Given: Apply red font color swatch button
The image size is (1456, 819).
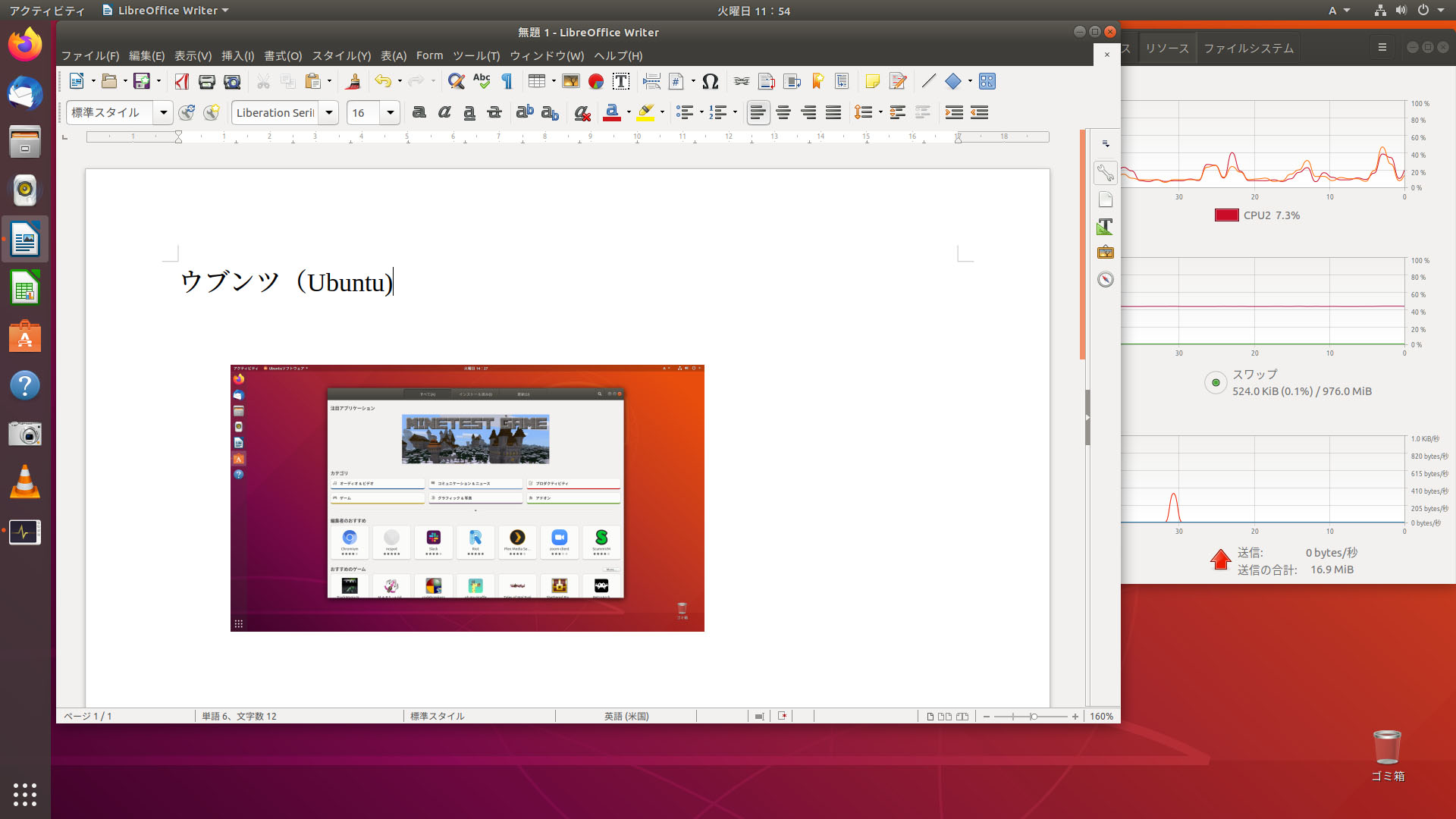Looking at the screenshot, I should pos(611,113).
